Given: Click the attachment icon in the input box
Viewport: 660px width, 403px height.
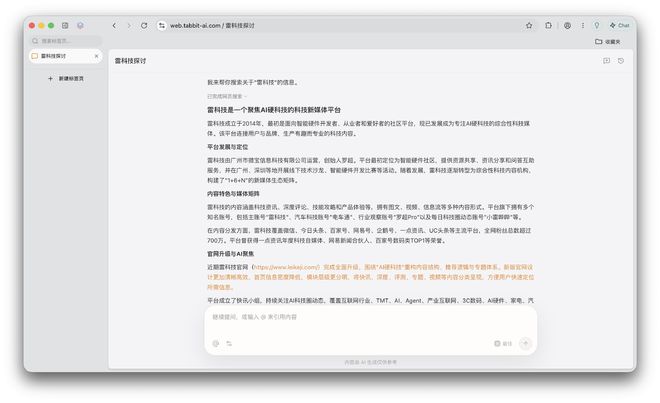Looking at the screenshot, I should coord(216,343).
